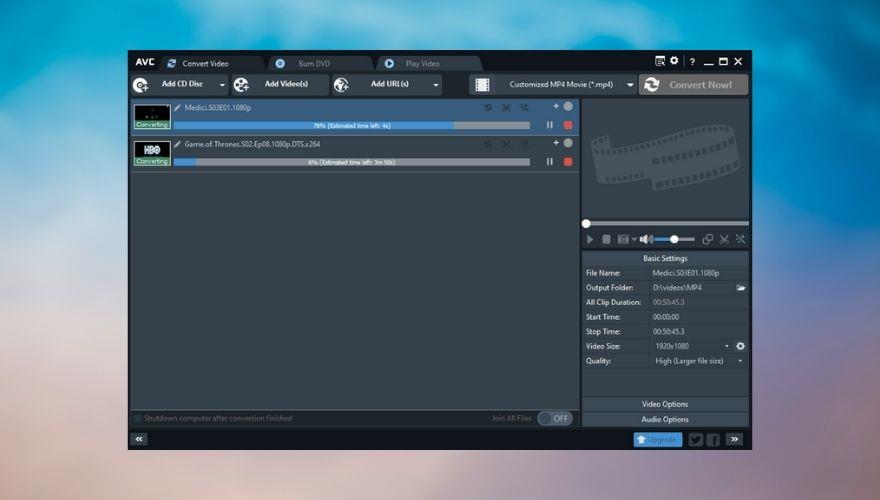Screen dimensions: 880x500
Task: Open the Customized MP4 Movie profile dropdown
Action: tap(630, 85)
